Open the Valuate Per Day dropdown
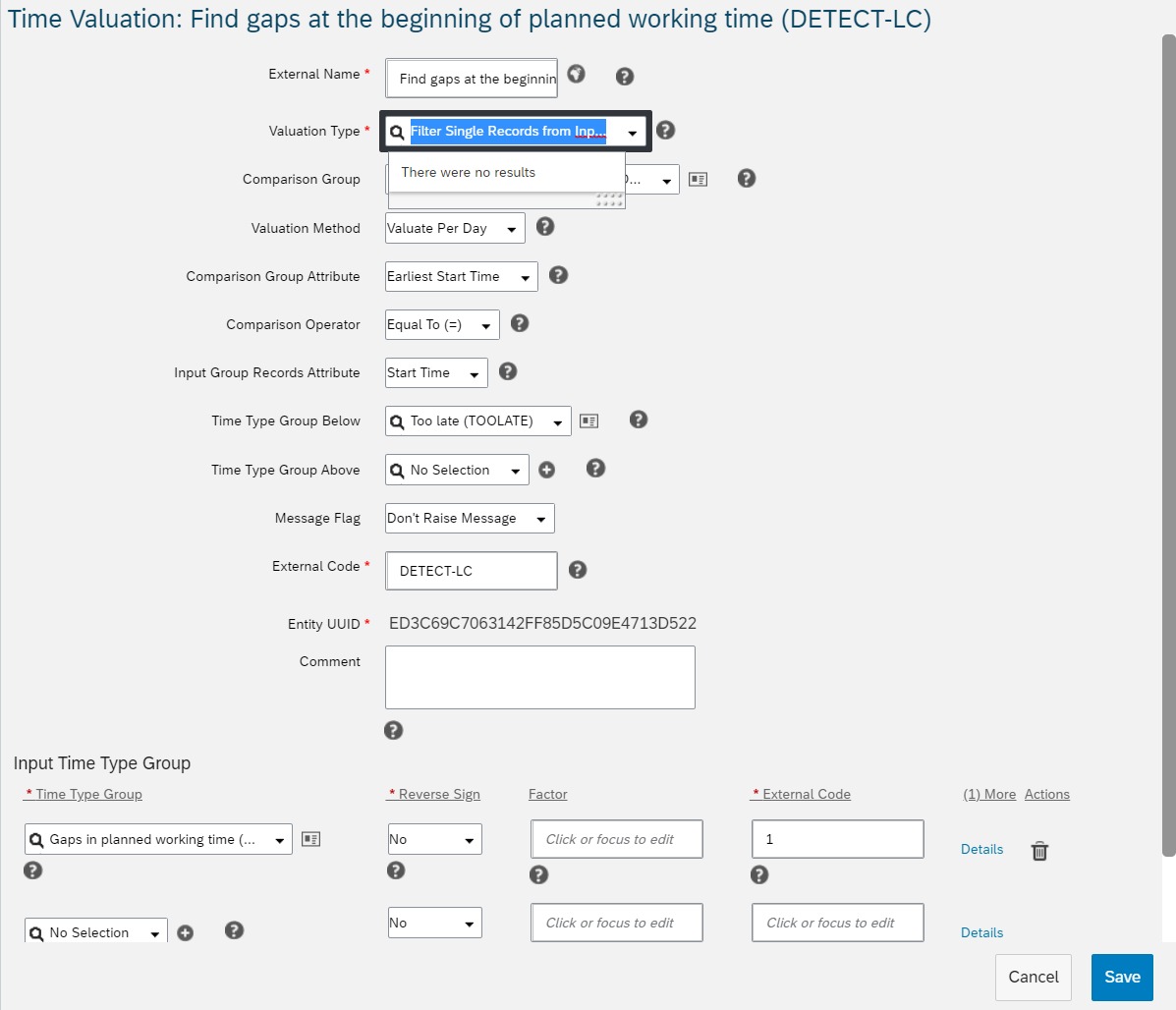The width and height of the screenshot is (1176, 1010). point(455,228)
